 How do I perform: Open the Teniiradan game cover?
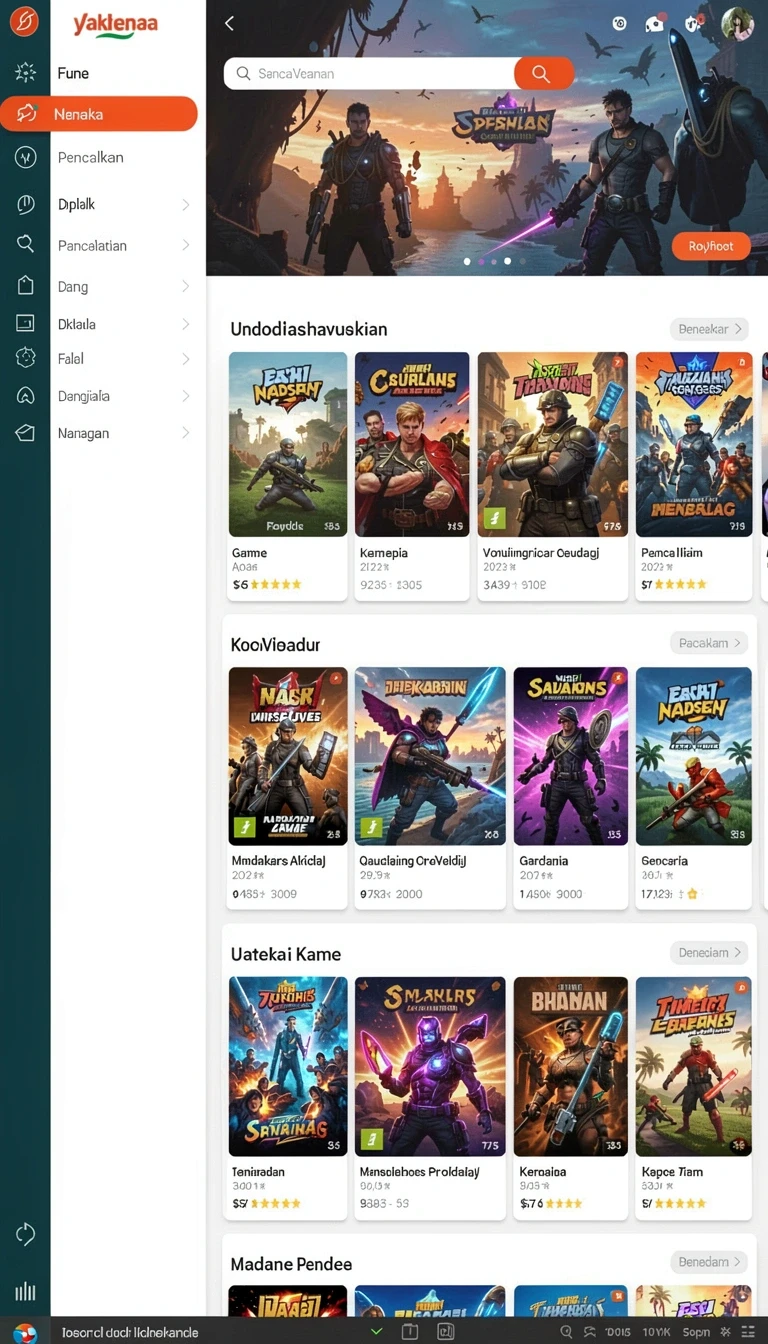tap(288, 1066)
